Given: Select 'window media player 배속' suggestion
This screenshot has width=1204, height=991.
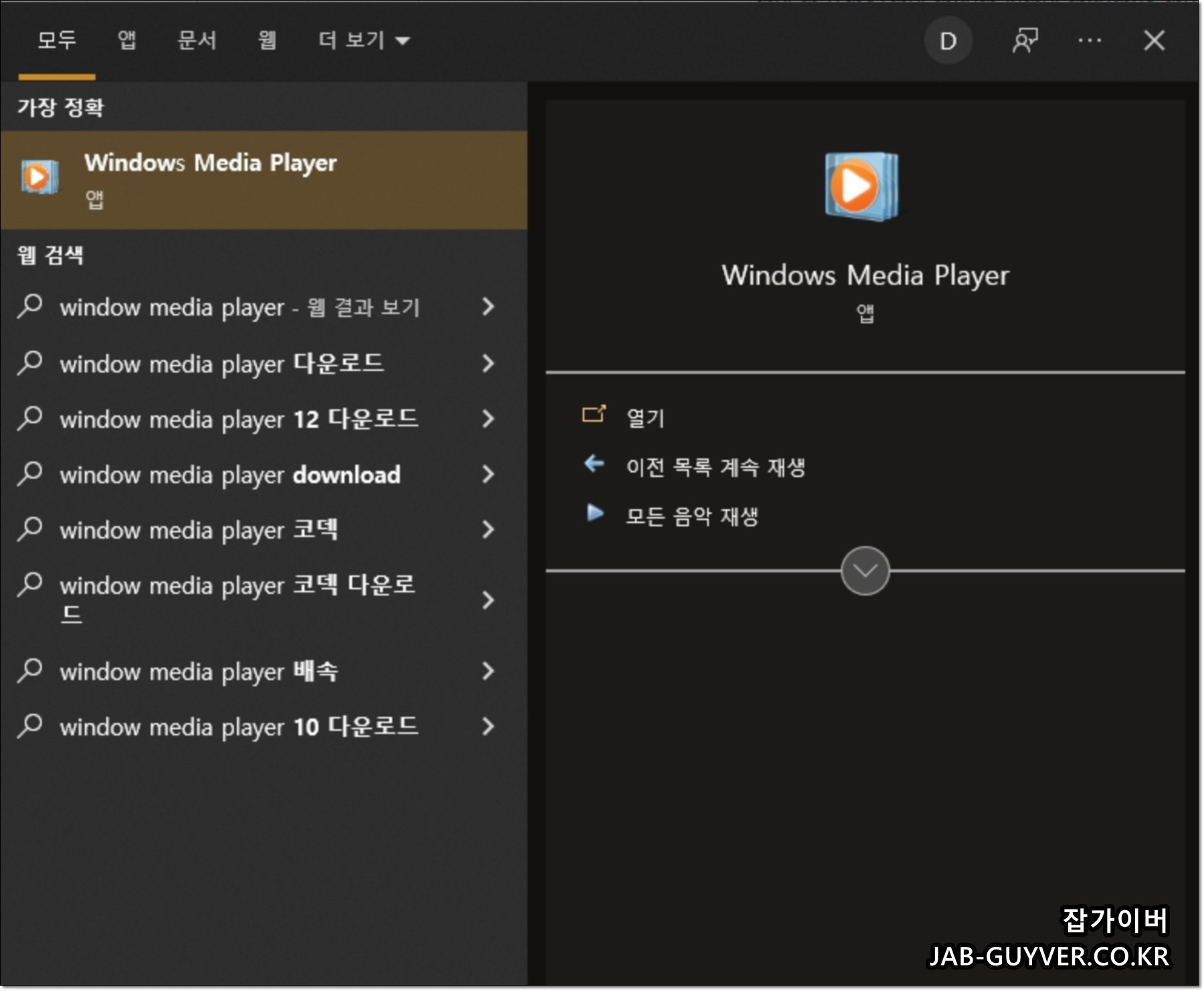Looking at the screenshot, I should (x=199, y=671).
